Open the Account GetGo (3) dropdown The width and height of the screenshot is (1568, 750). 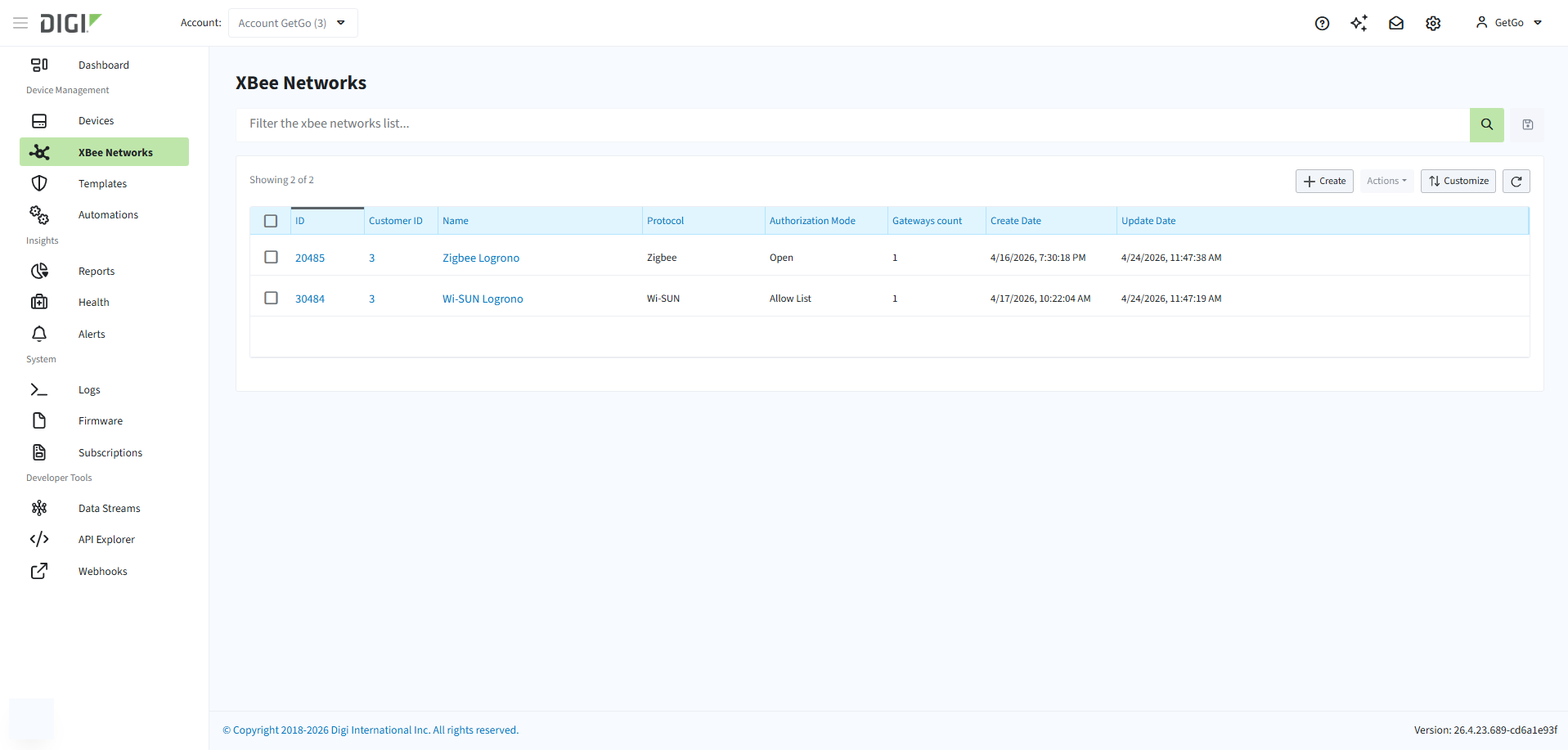pyautogui.click(x=293, y=23)
